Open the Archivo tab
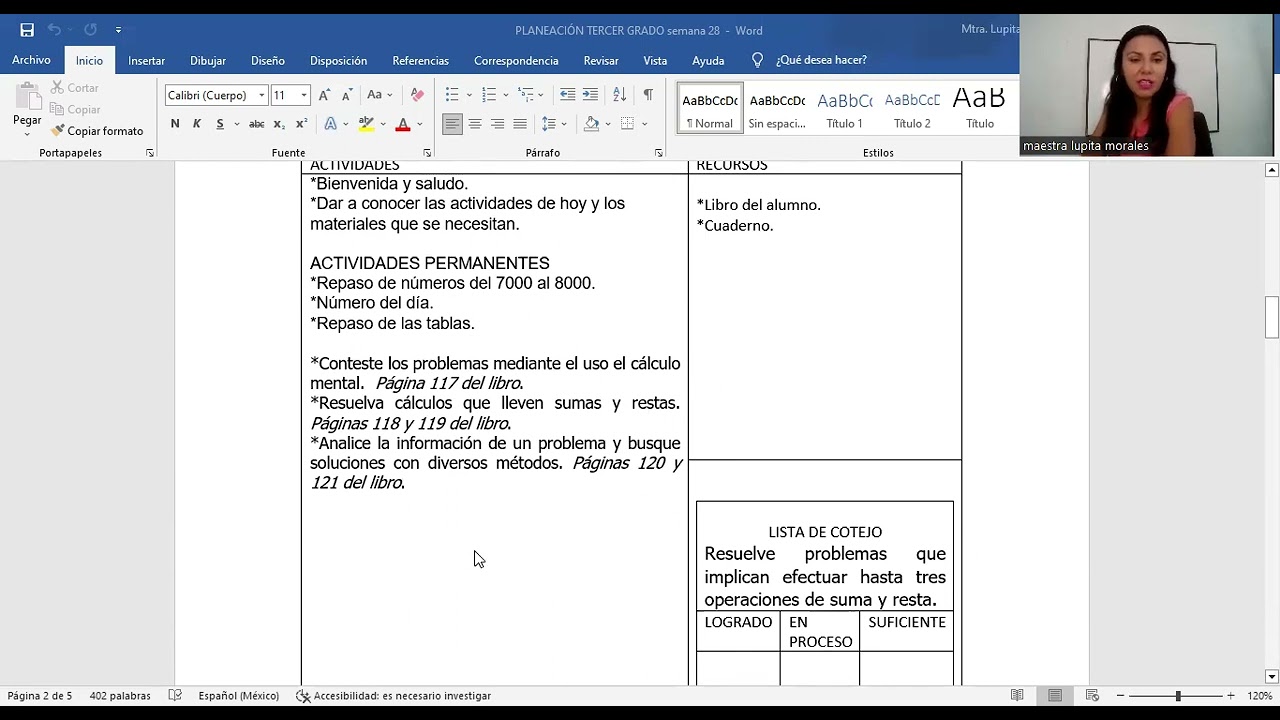This screenshot has height=720, width=1280. pyautogui.click(x=31, y=60)
